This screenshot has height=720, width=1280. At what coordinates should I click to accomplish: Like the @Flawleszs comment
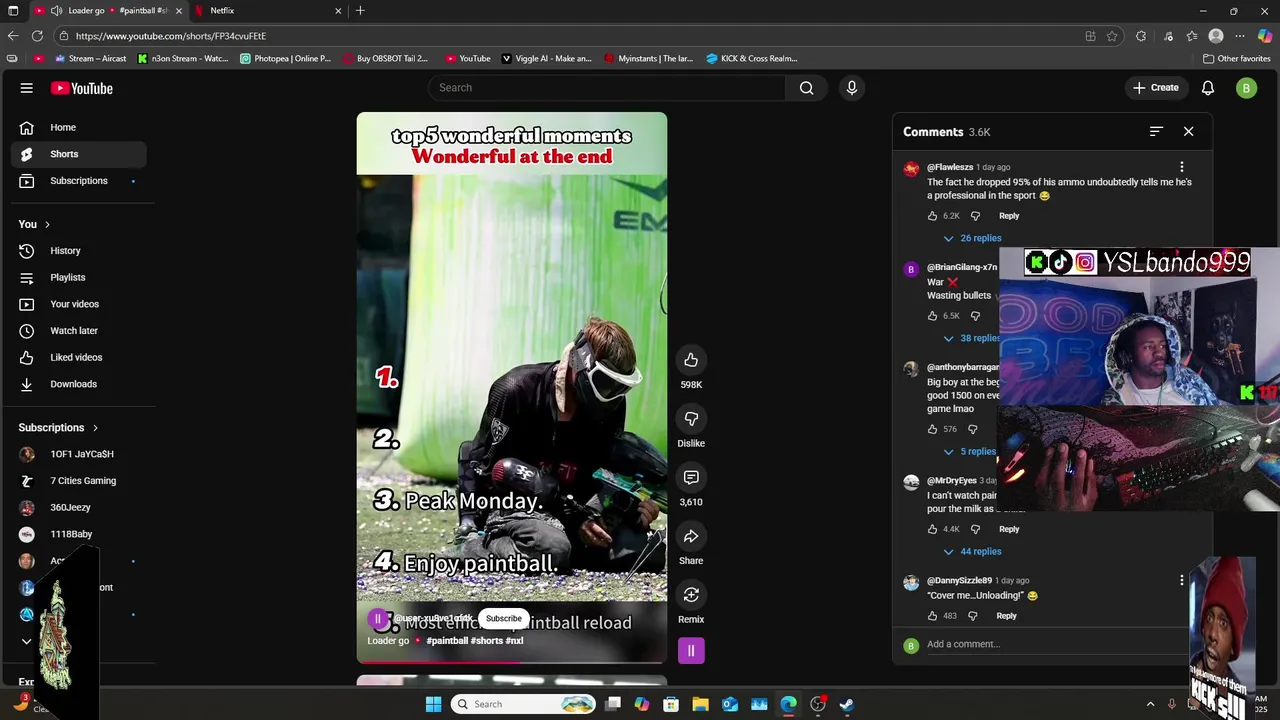coord(933,216)
